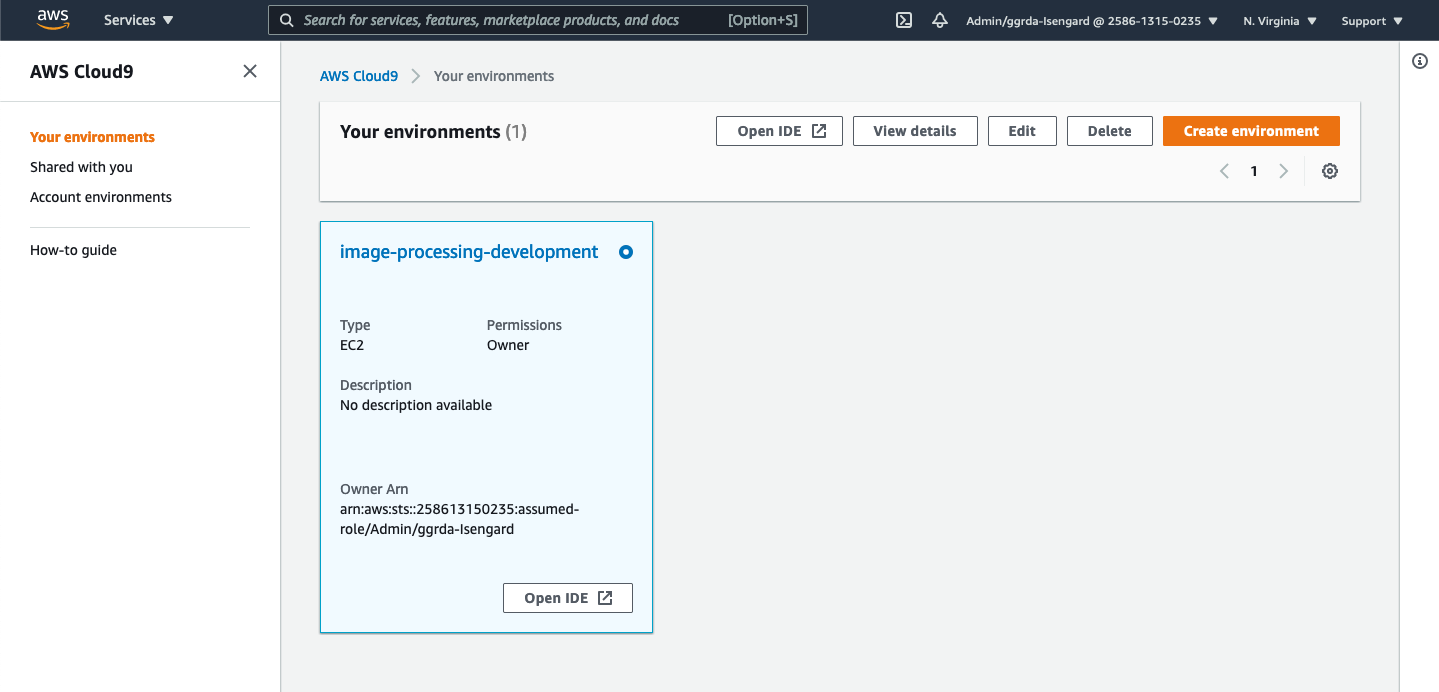Select Your environments in the sidebar
The image size is (1439, 692).
tap(92, 137)
